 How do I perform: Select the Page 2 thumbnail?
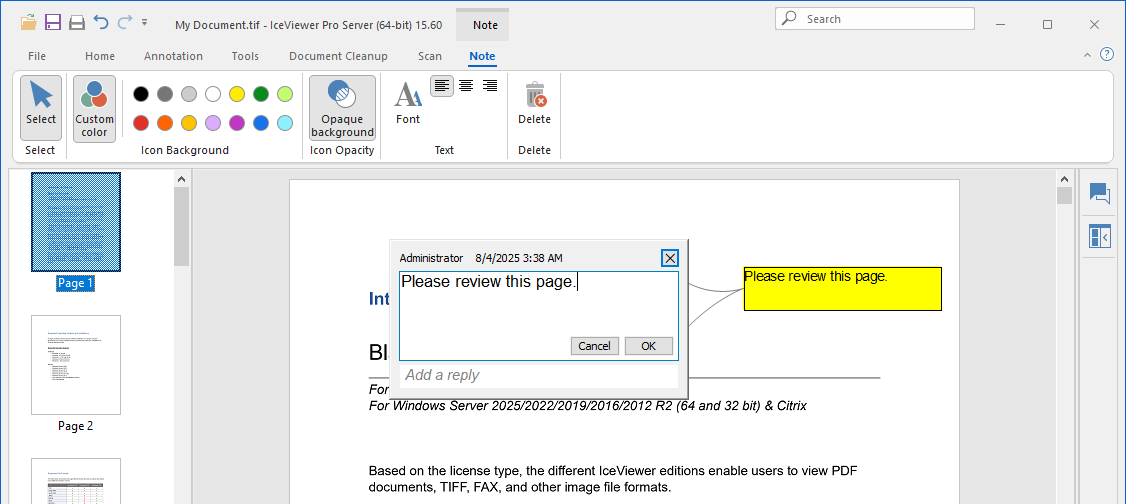(76, 365)
